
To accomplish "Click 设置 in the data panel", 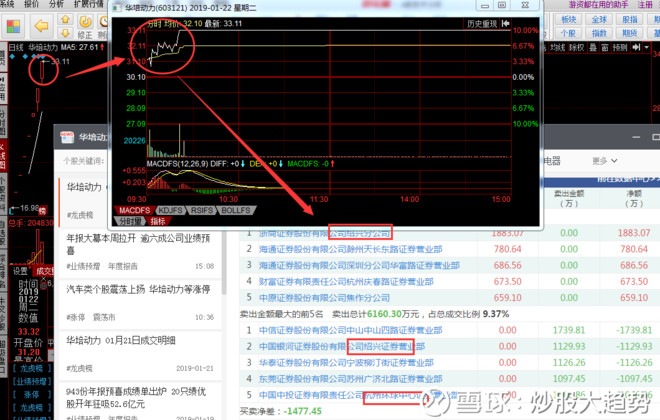I will 20,271.
